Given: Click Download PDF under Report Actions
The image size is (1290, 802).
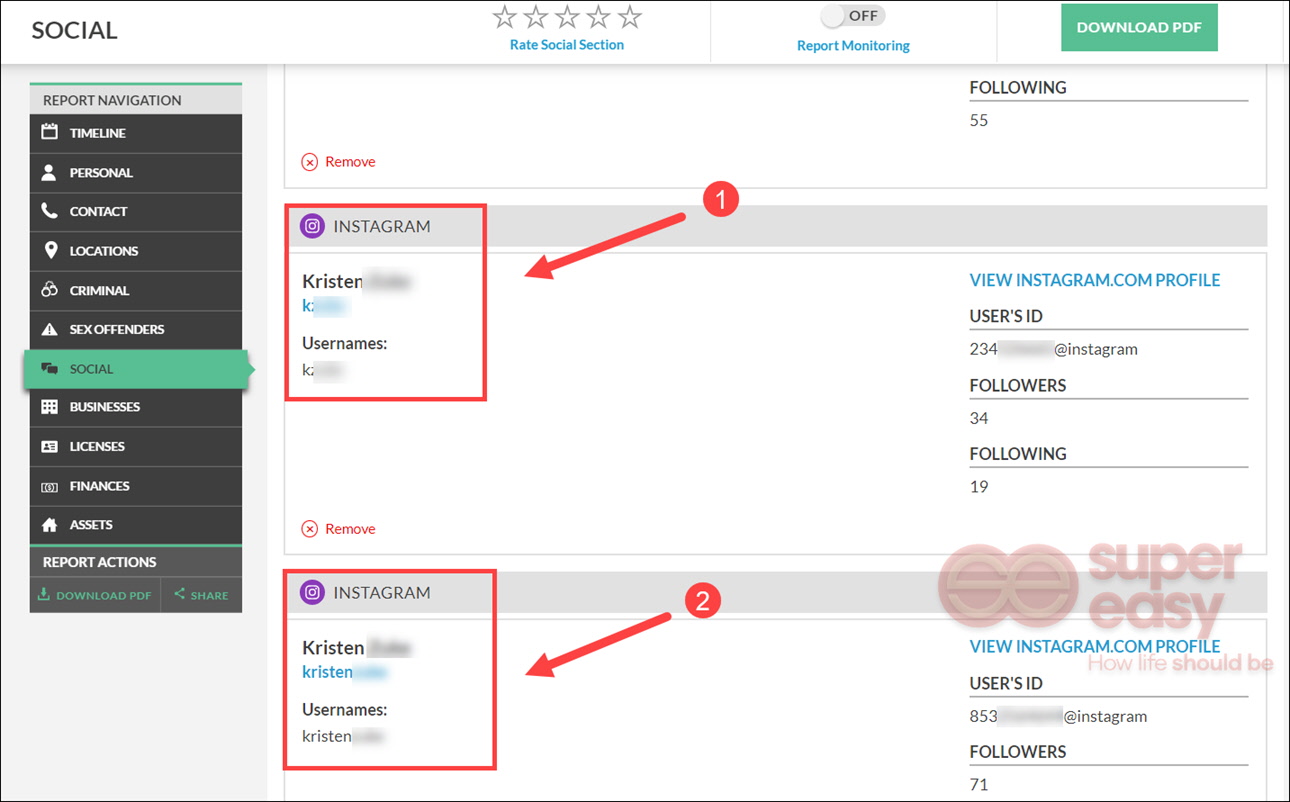Looking at the screenshot, I should [x=95, y=595].
